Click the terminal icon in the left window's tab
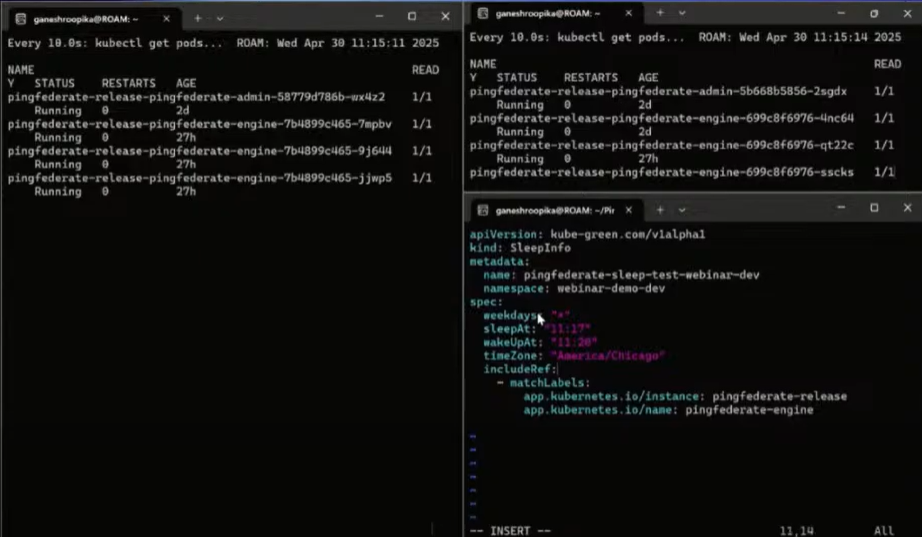The image size is (922, 537). click(20, 18)
